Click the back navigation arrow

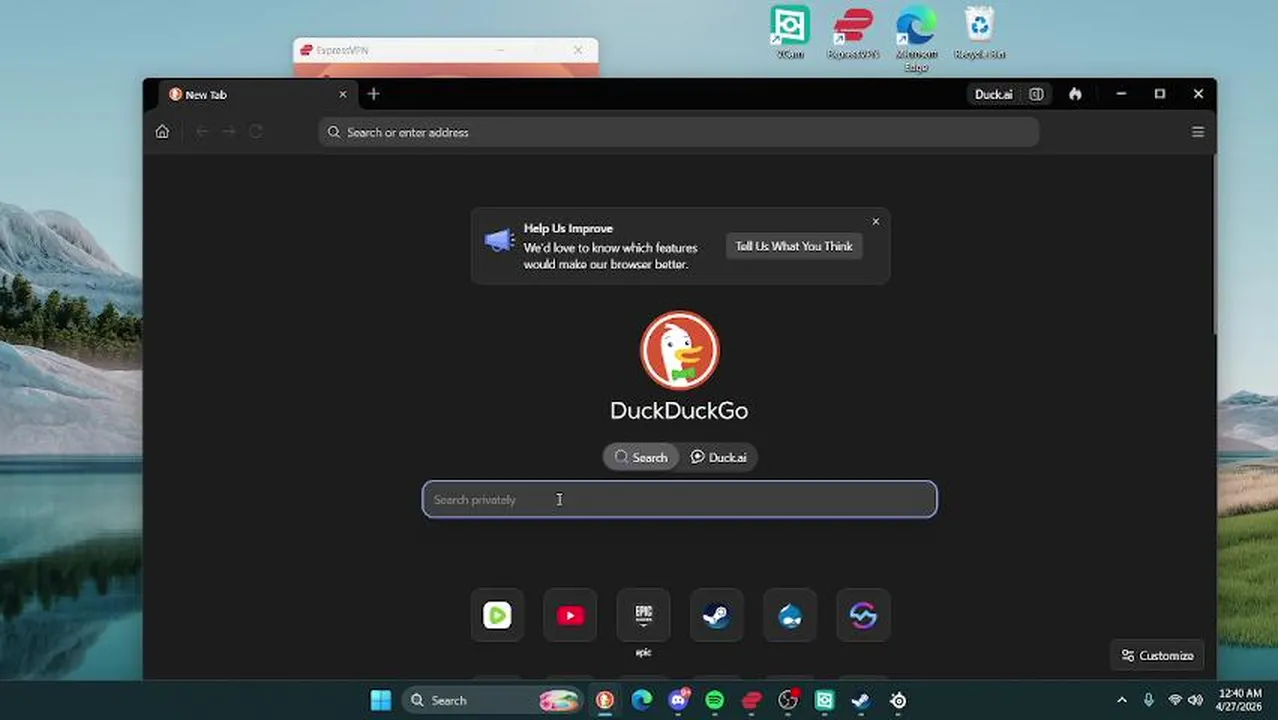click(x=202, y=132)
